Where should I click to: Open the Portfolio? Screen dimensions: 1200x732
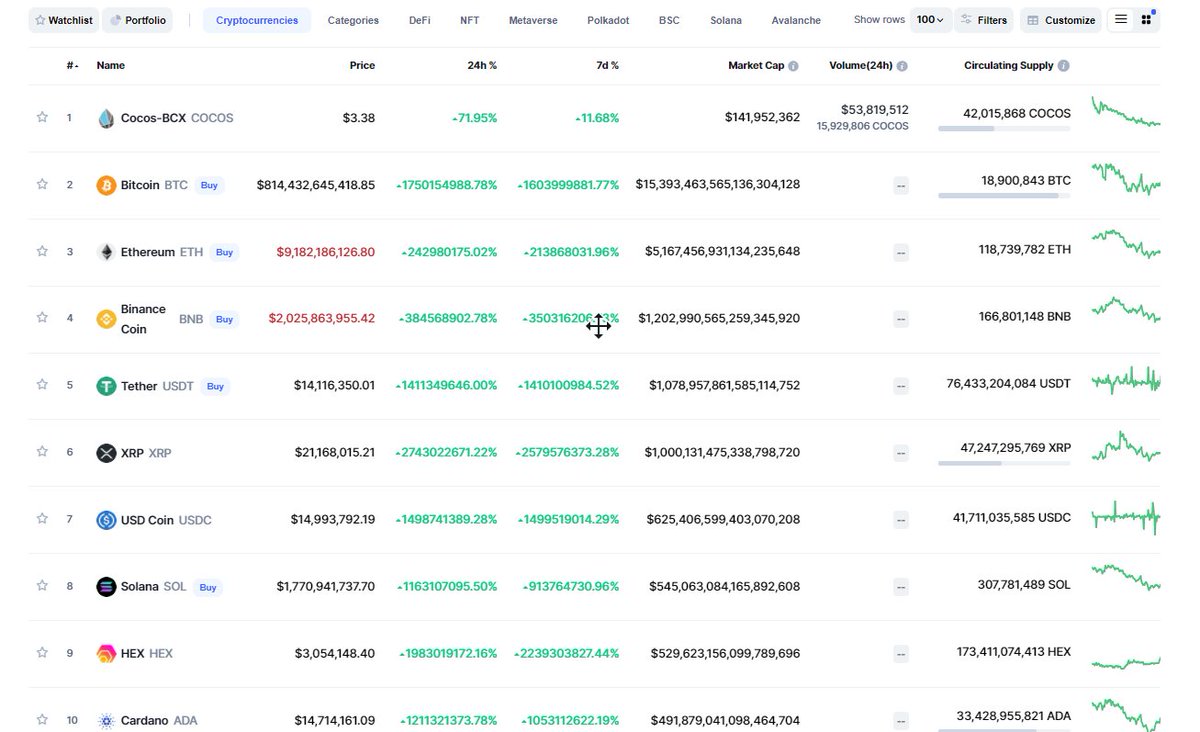point(137,20)
